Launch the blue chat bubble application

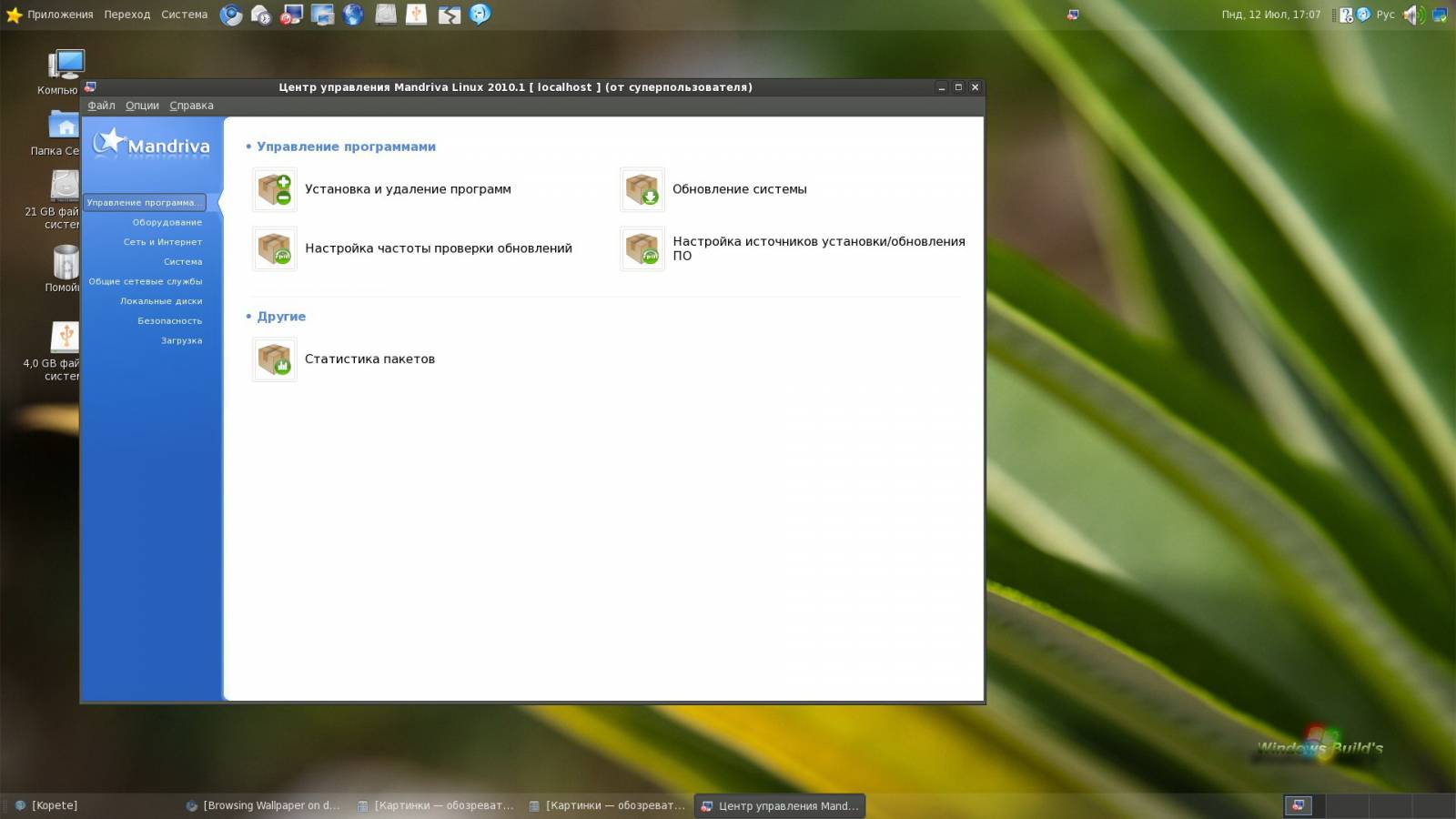point(480,15)
